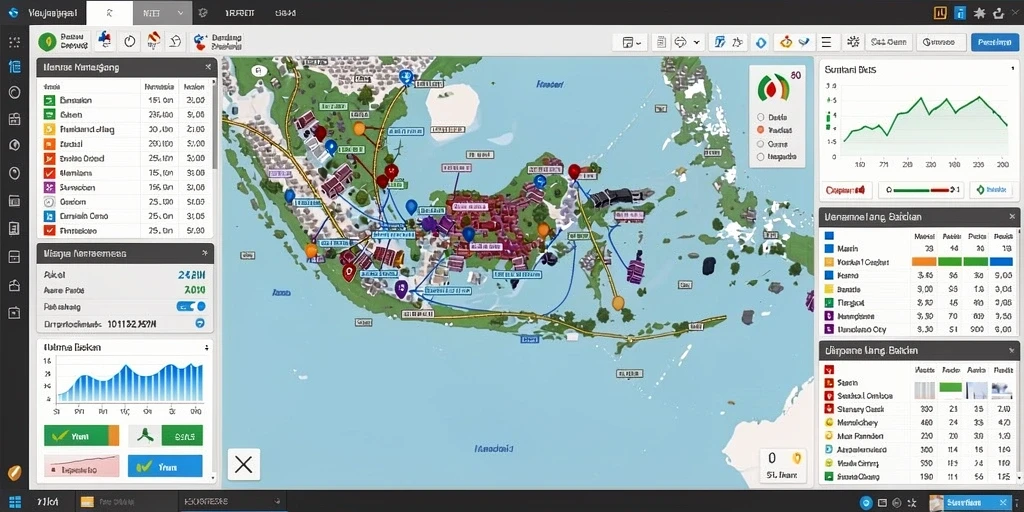Viewport: 1024px width, 512px height.
Task: Select the power-timer circle toolbar icon
Action: pos(130,42)
